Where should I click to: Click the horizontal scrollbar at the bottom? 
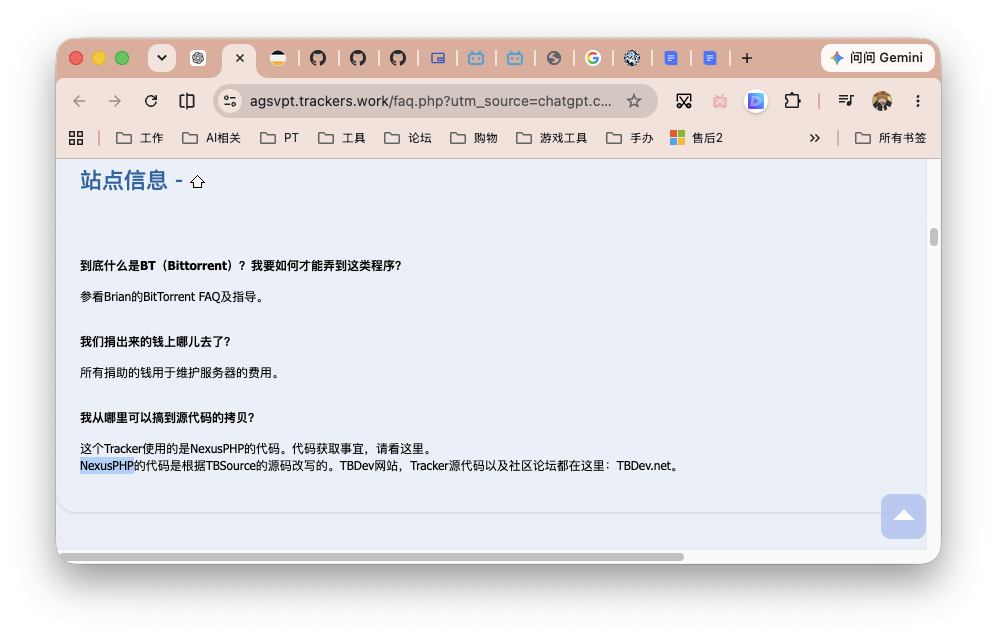tap(372, 557)
